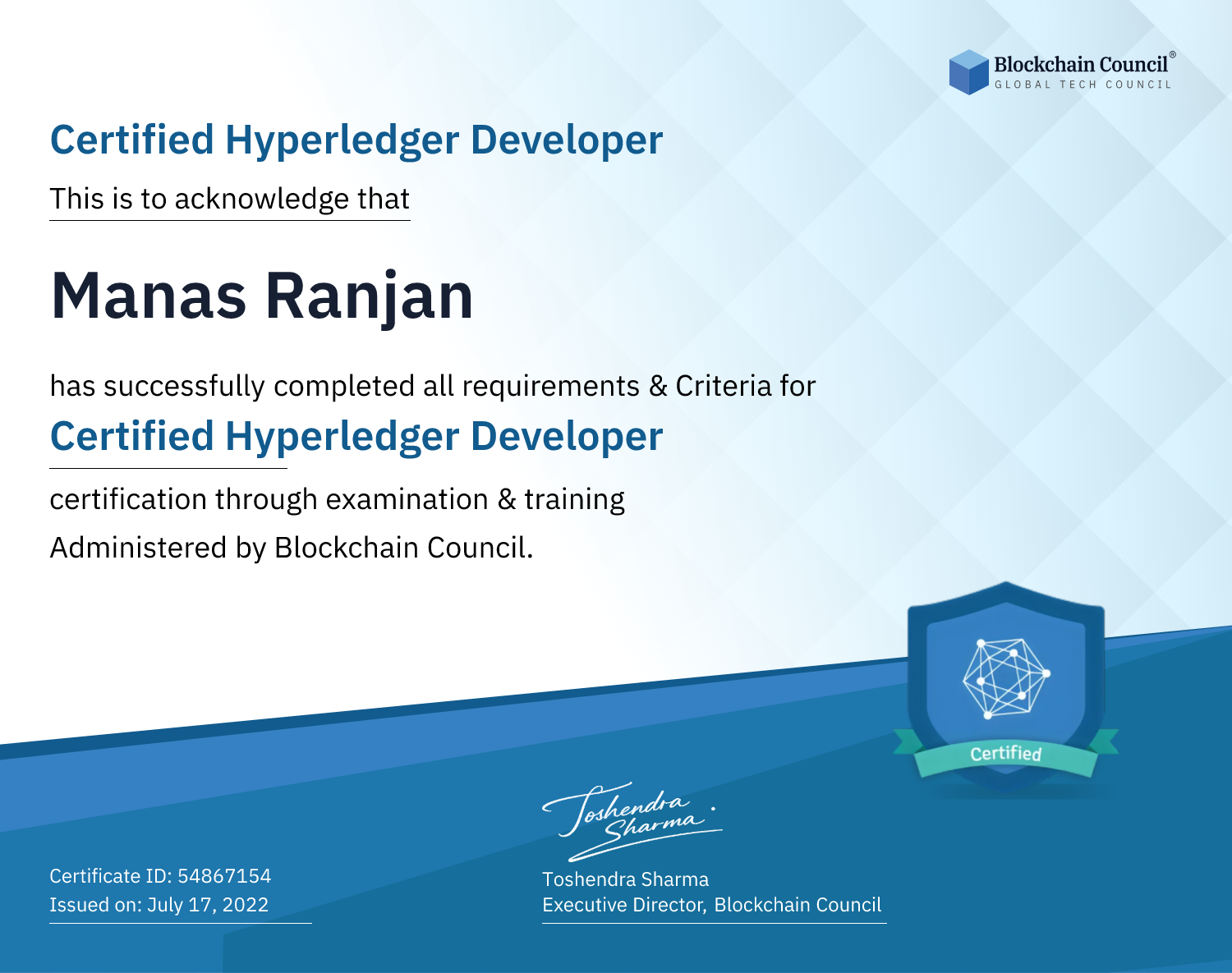The image size is (1232, 973).
Task: Select "Executive Director, Blockchain Council" title text
Action: pyautogui.click(x=711, y=905)
